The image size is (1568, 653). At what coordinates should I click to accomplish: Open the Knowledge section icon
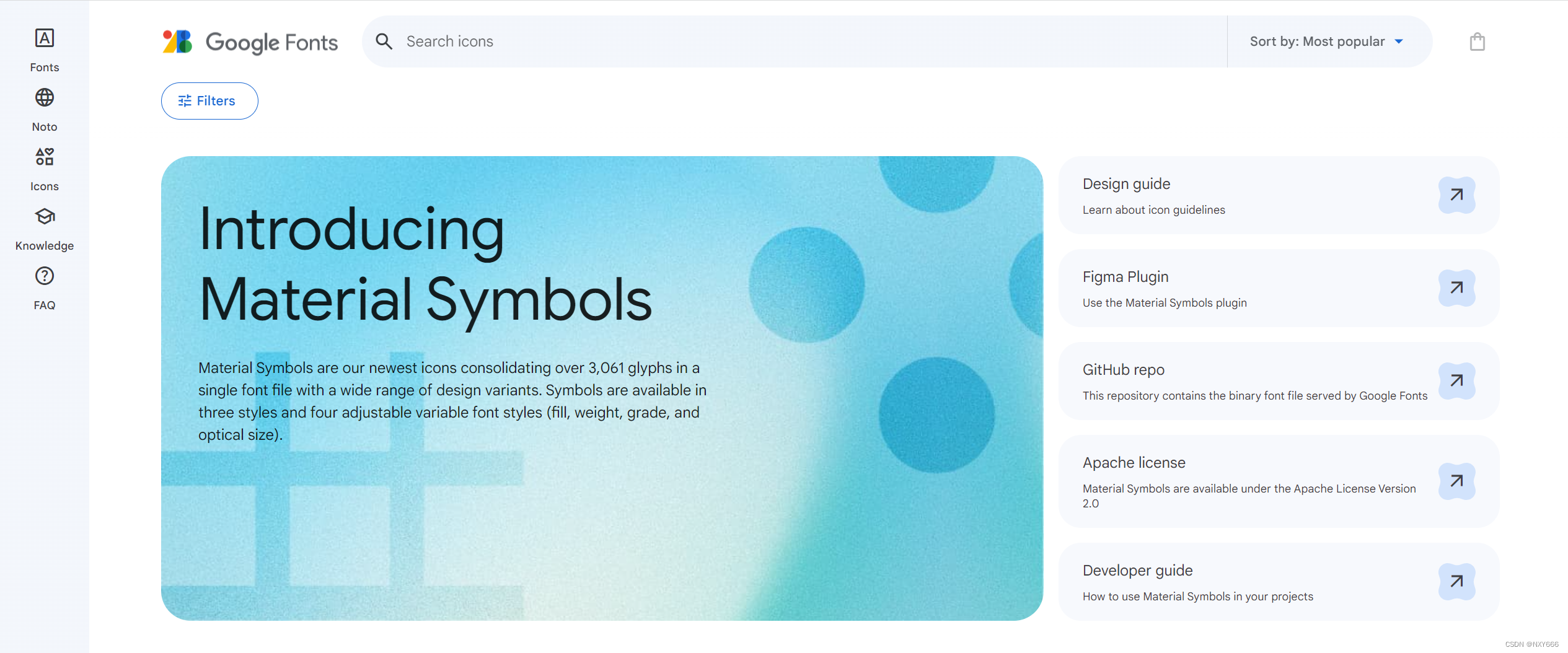coord(44,216)
